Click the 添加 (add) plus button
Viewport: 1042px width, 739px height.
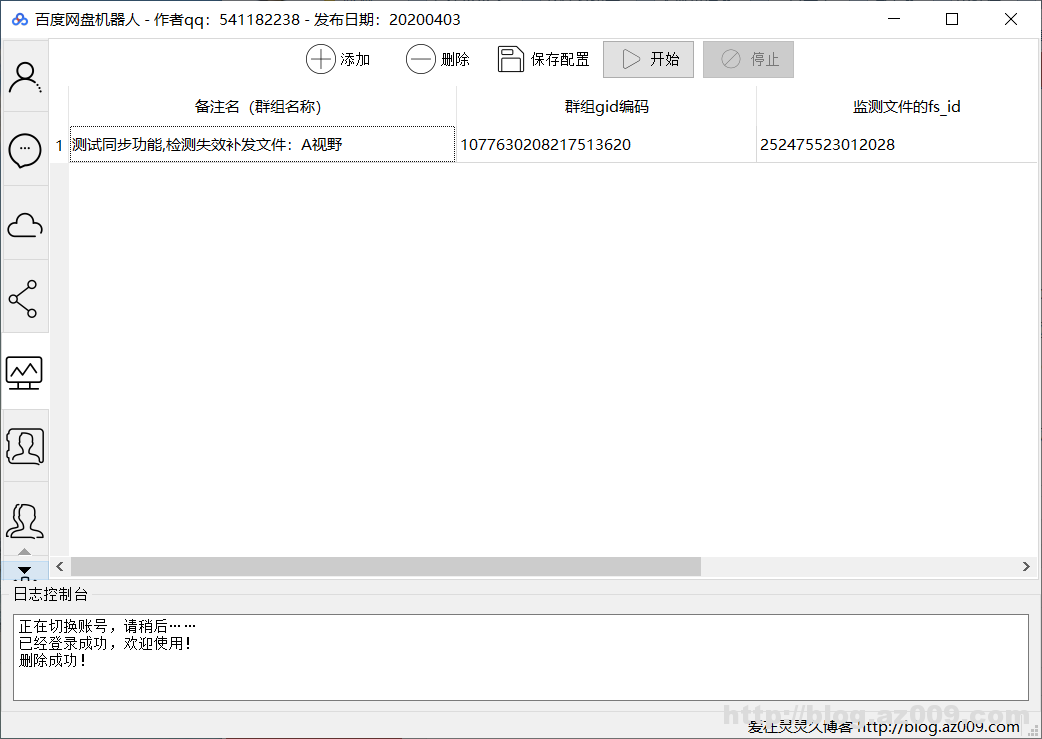click(338, 60)
